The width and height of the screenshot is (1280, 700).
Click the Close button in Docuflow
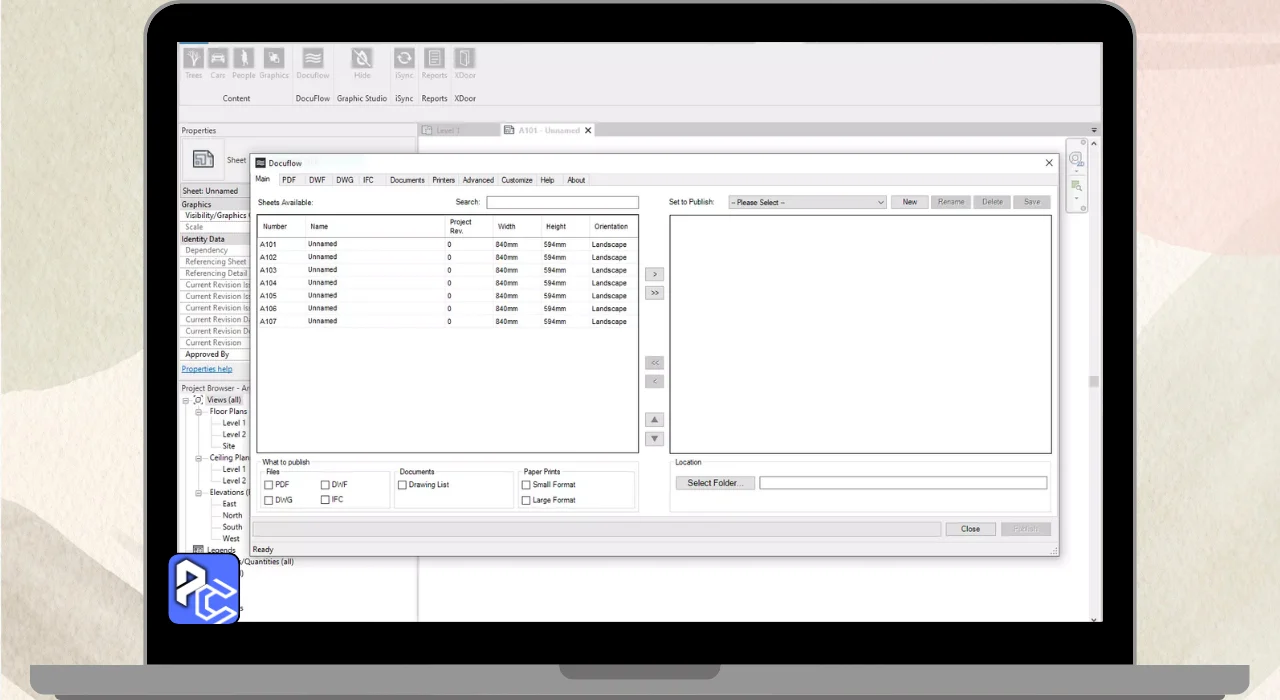[970, 529]
